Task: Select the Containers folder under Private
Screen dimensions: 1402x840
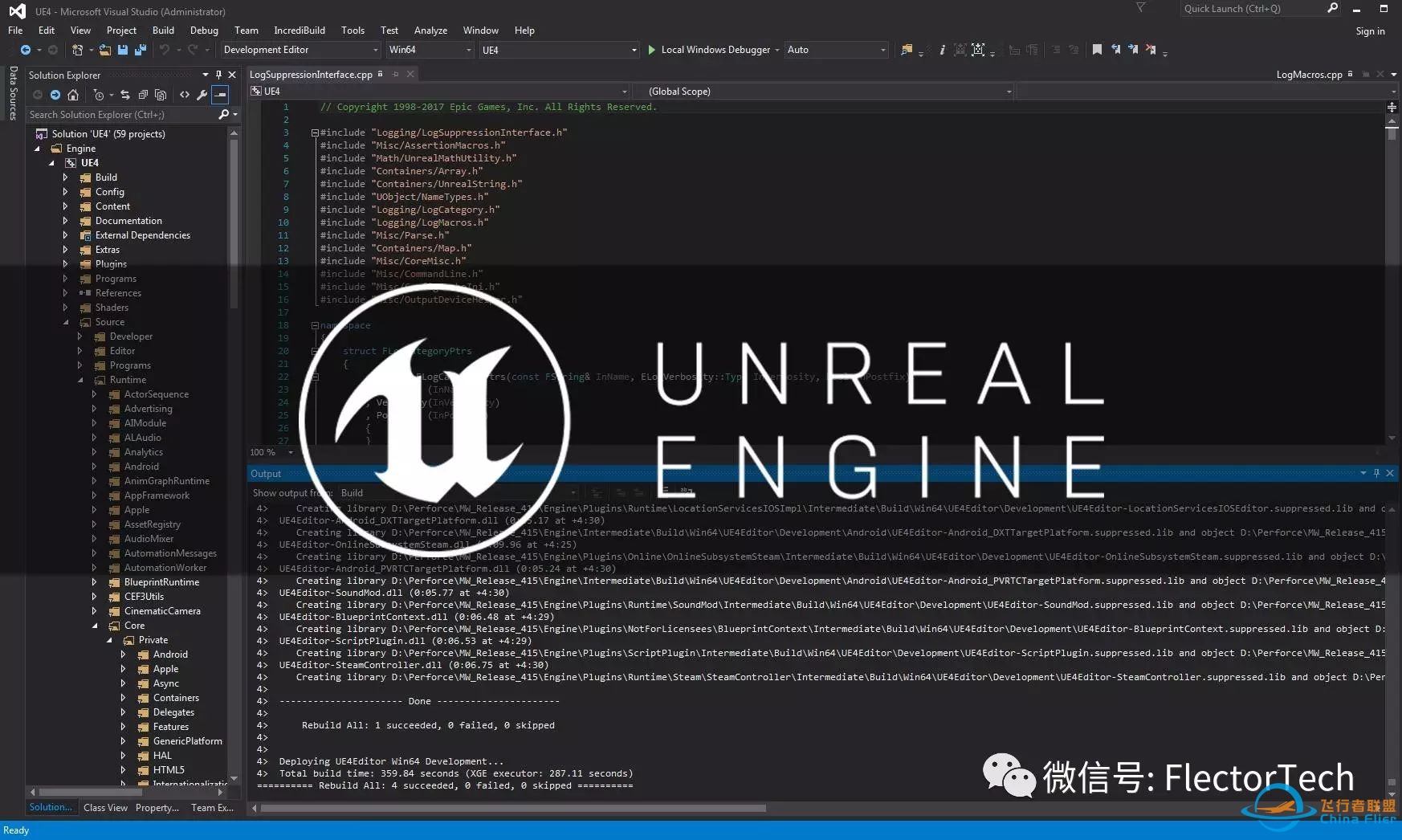Action: (176, 698)
